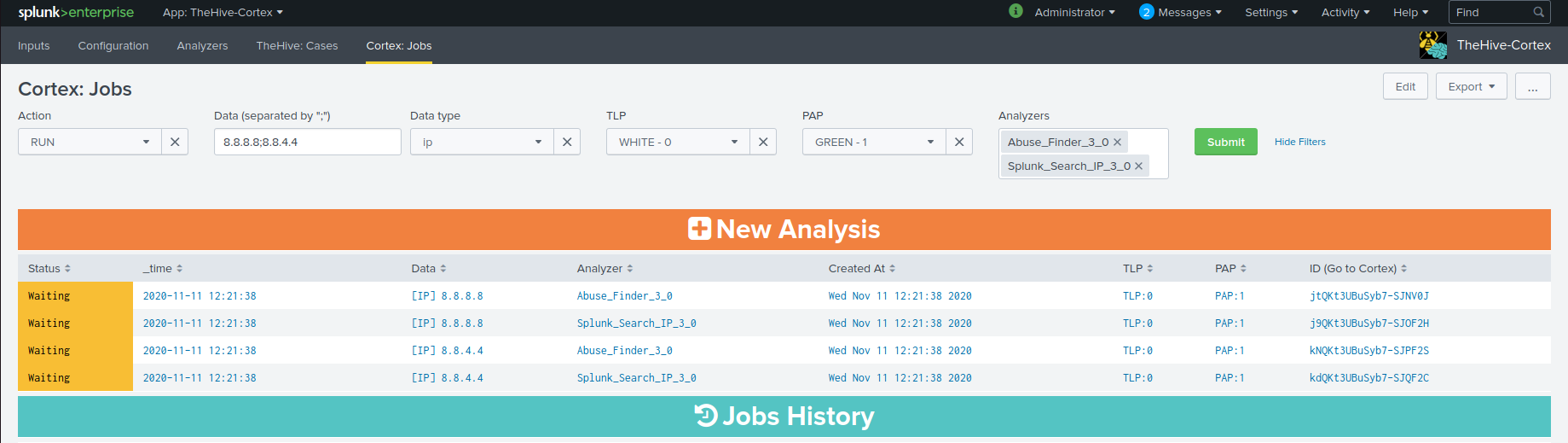Click the plus icon in New Analysis
The image size is (1568, 443).
699,229
